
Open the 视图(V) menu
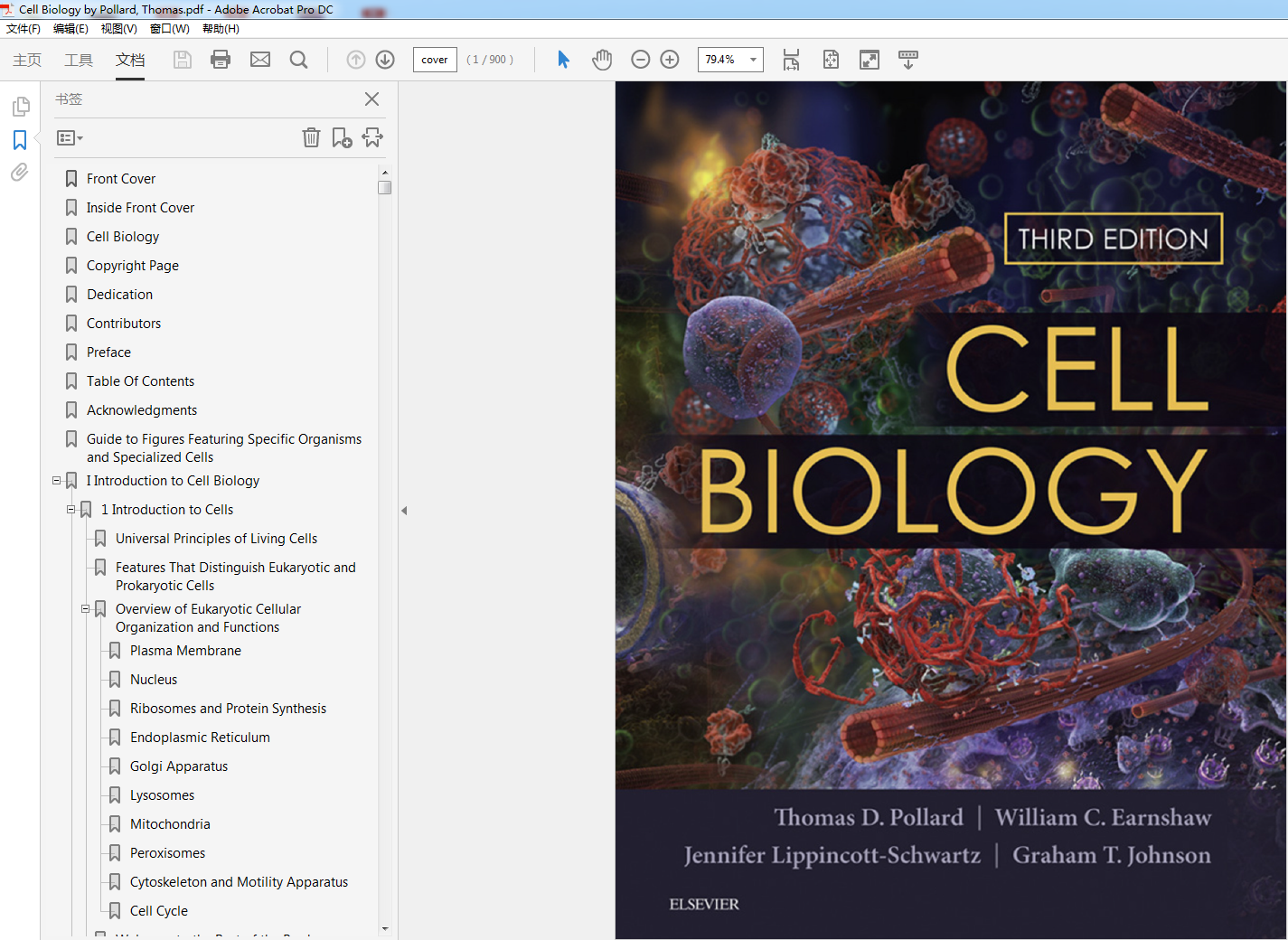(x=118, y=29)
